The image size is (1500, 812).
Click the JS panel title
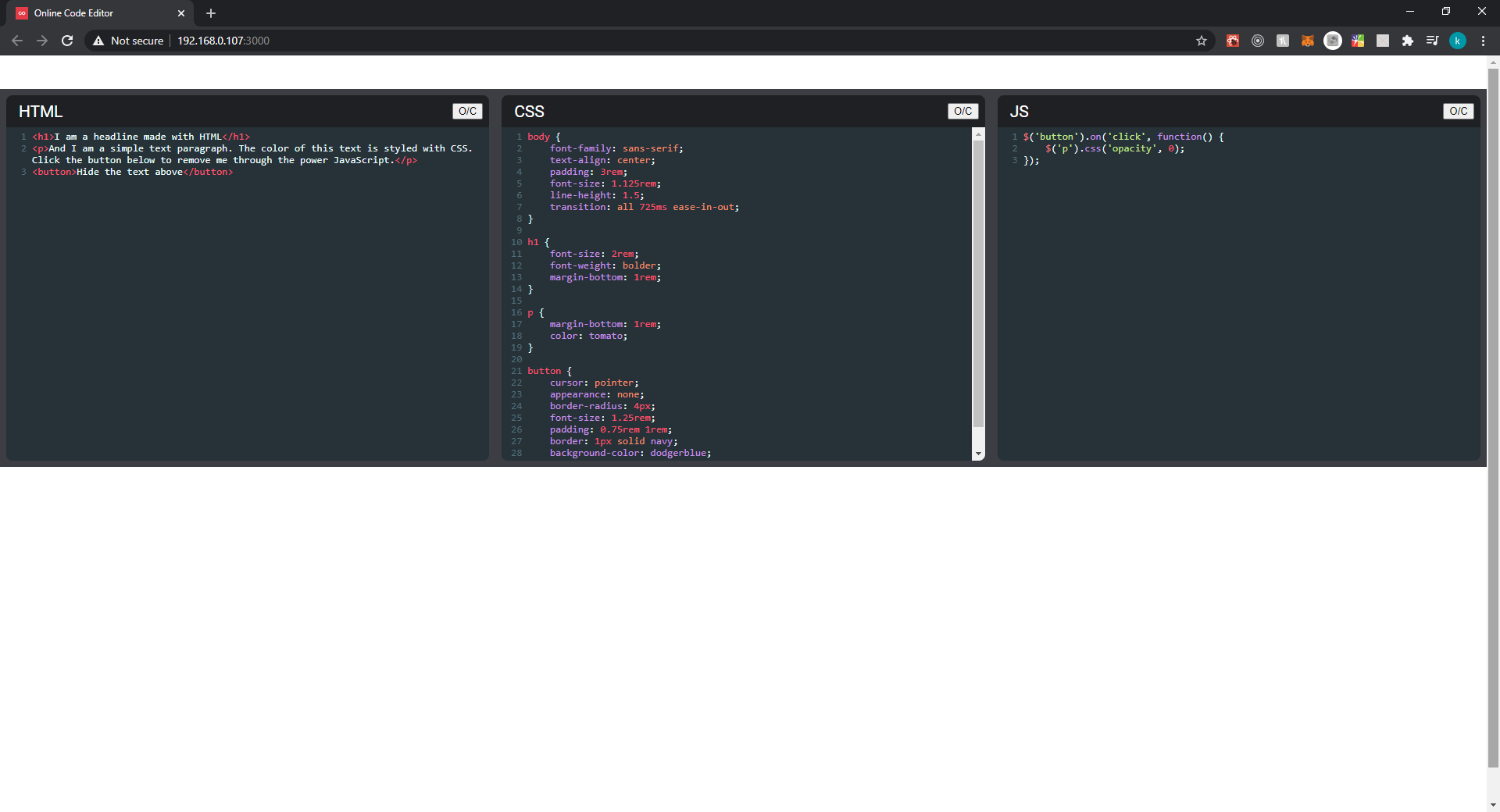(x=1019, y=112)
